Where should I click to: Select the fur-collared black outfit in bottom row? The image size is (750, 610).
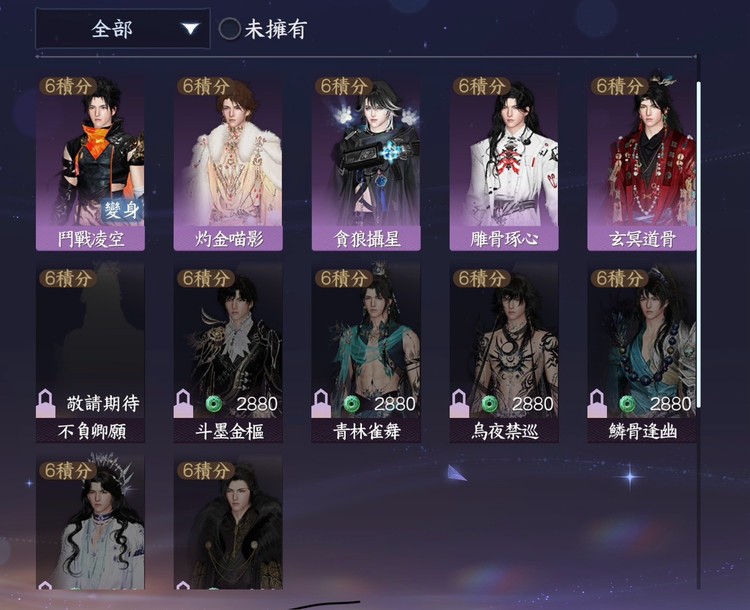point(228,522)
